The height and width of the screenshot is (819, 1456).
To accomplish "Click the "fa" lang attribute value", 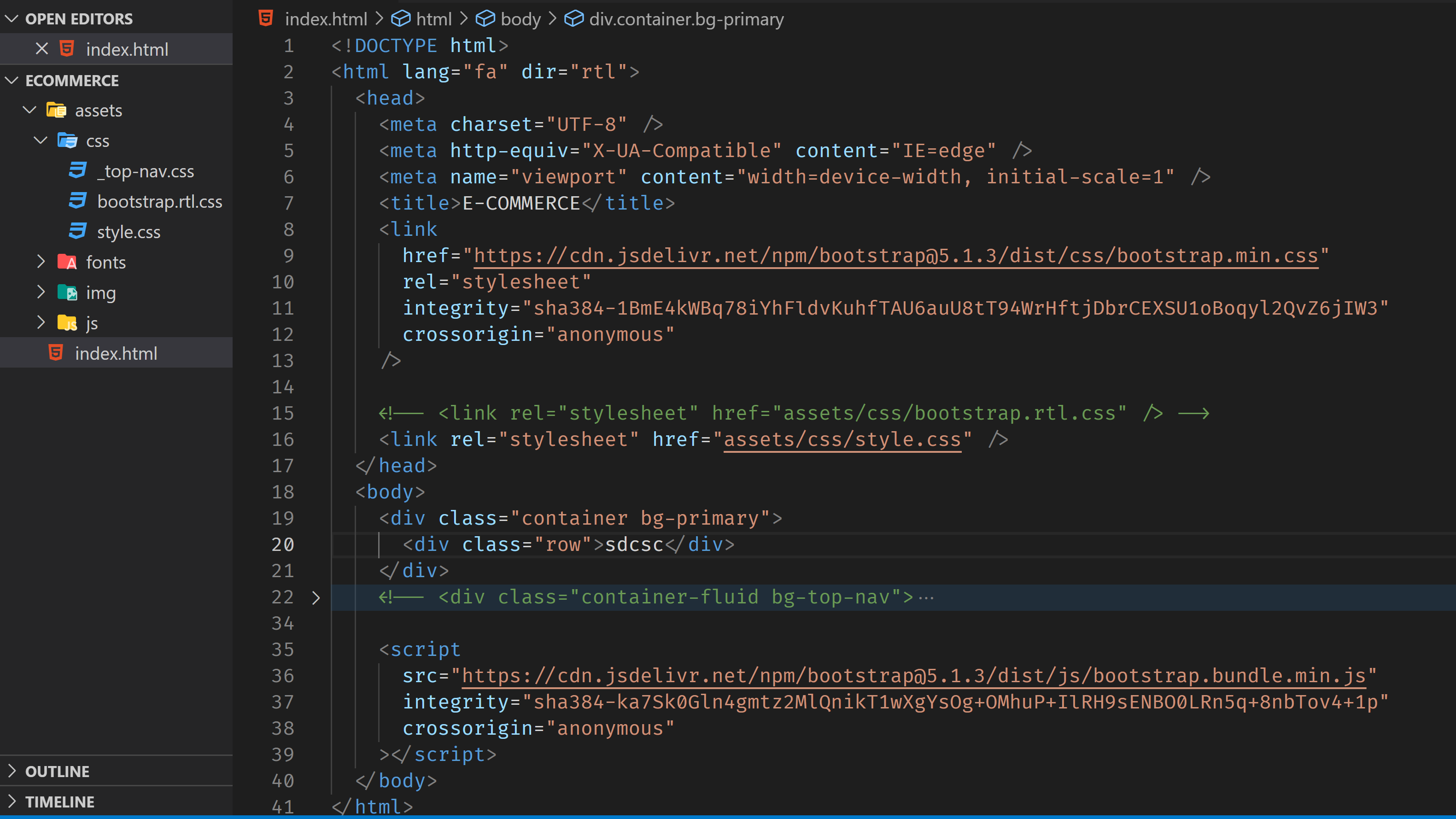I will click(485, 72).
